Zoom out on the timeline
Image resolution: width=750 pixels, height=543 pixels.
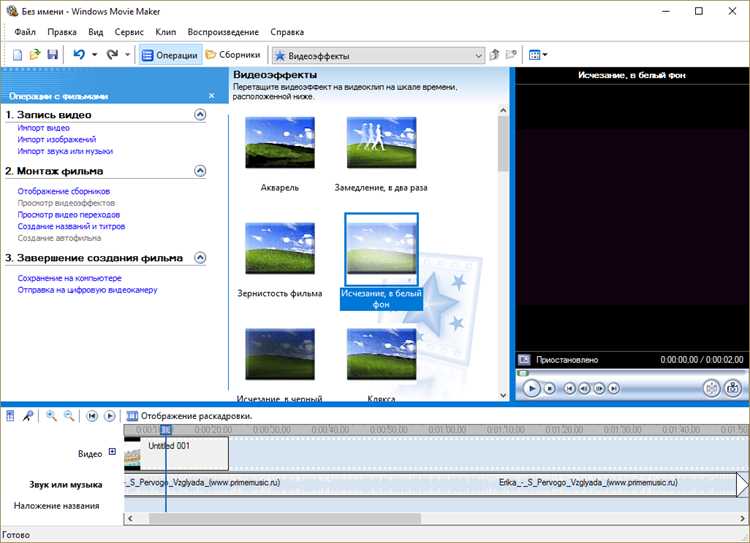tap(69, 416)
